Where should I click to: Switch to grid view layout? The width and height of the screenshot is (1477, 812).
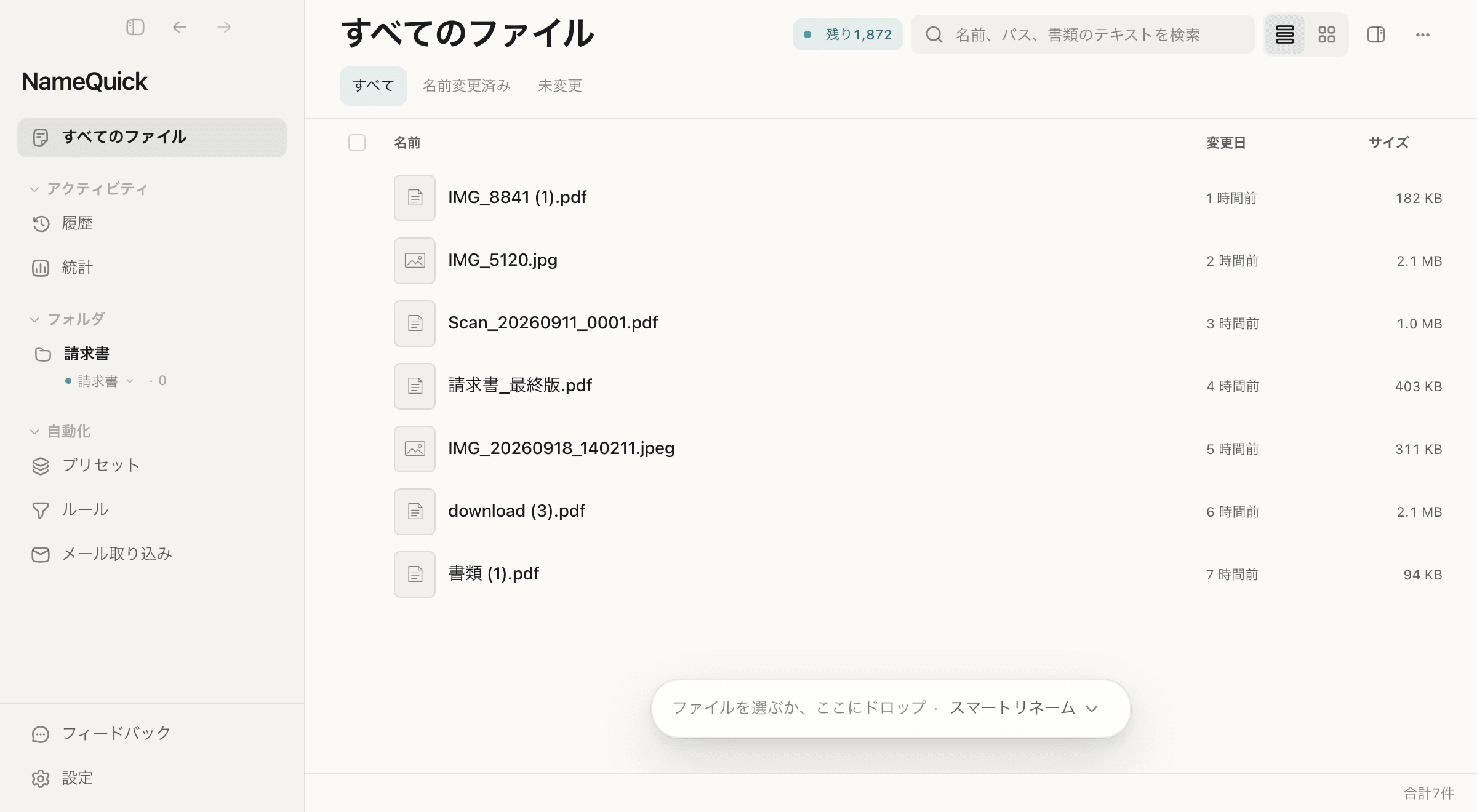tap(1327, 34)
